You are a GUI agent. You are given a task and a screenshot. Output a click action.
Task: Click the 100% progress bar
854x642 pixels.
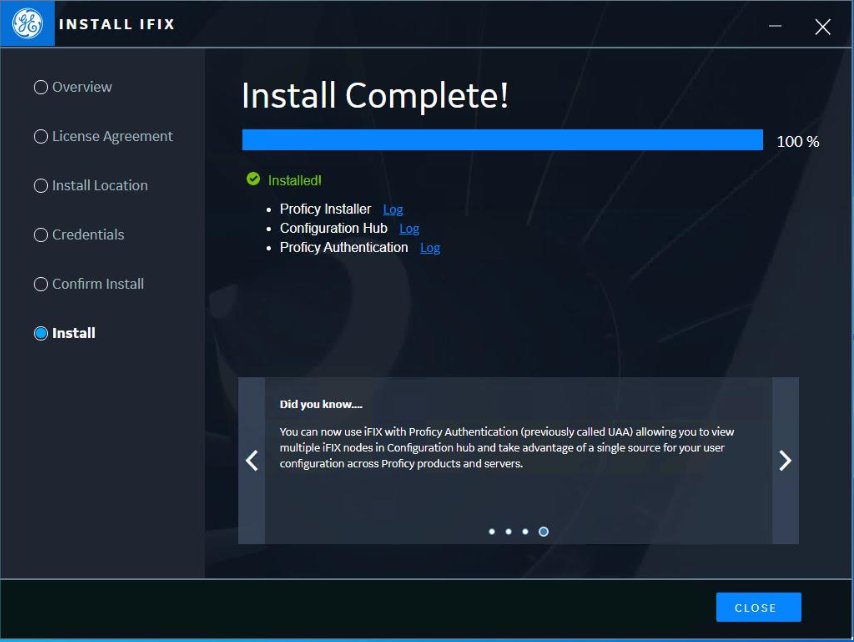(502, 140)
